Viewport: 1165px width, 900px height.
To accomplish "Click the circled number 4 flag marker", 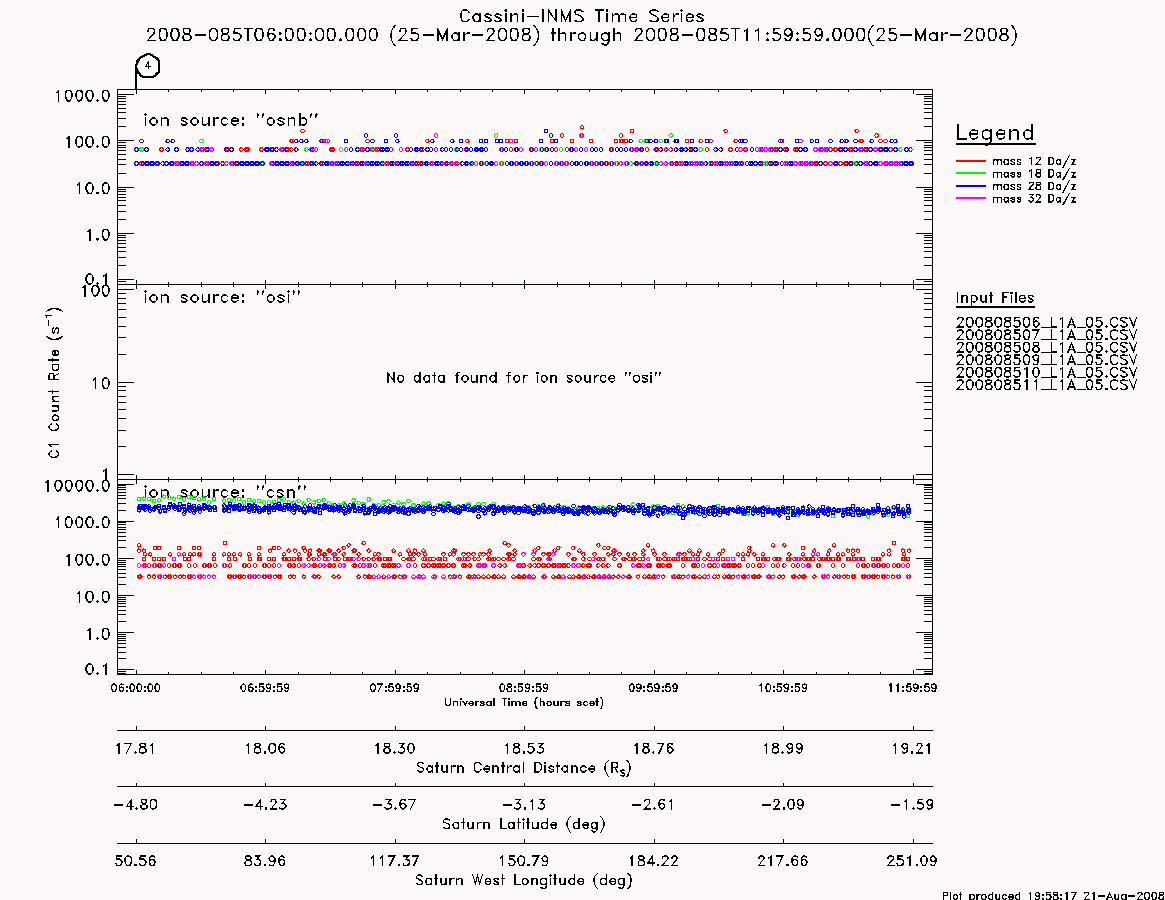I will (148, 66).
